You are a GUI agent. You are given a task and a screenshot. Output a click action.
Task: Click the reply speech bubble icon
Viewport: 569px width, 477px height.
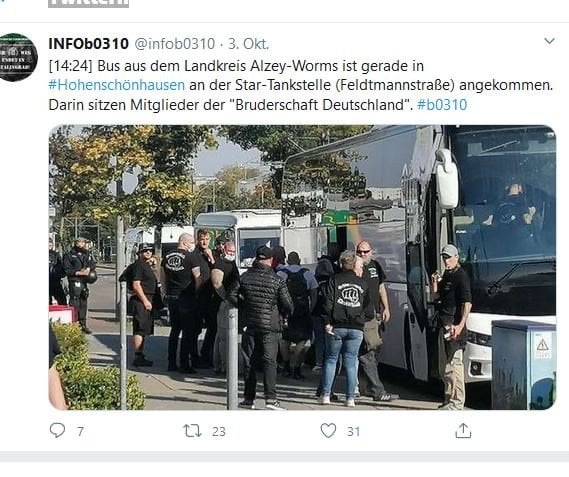point(57,431)
